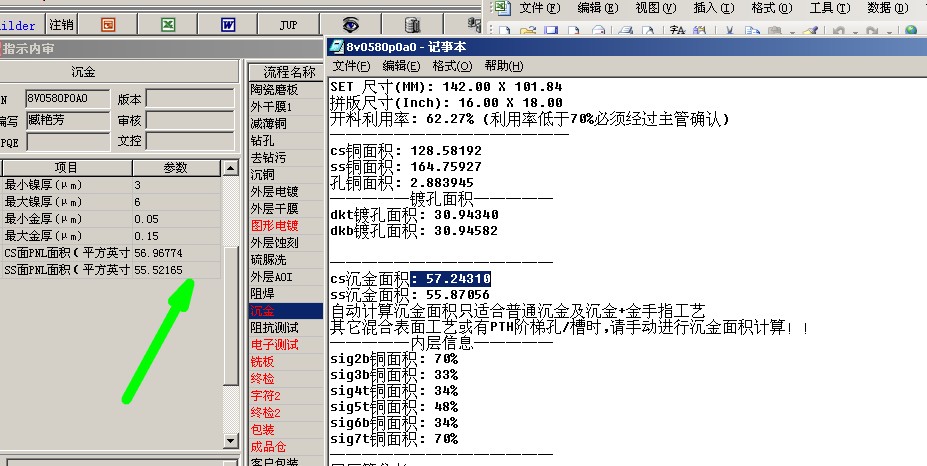Click the empty 文控 input field
Viewport: 927px width, 466px height.
(x=190, y=142)
